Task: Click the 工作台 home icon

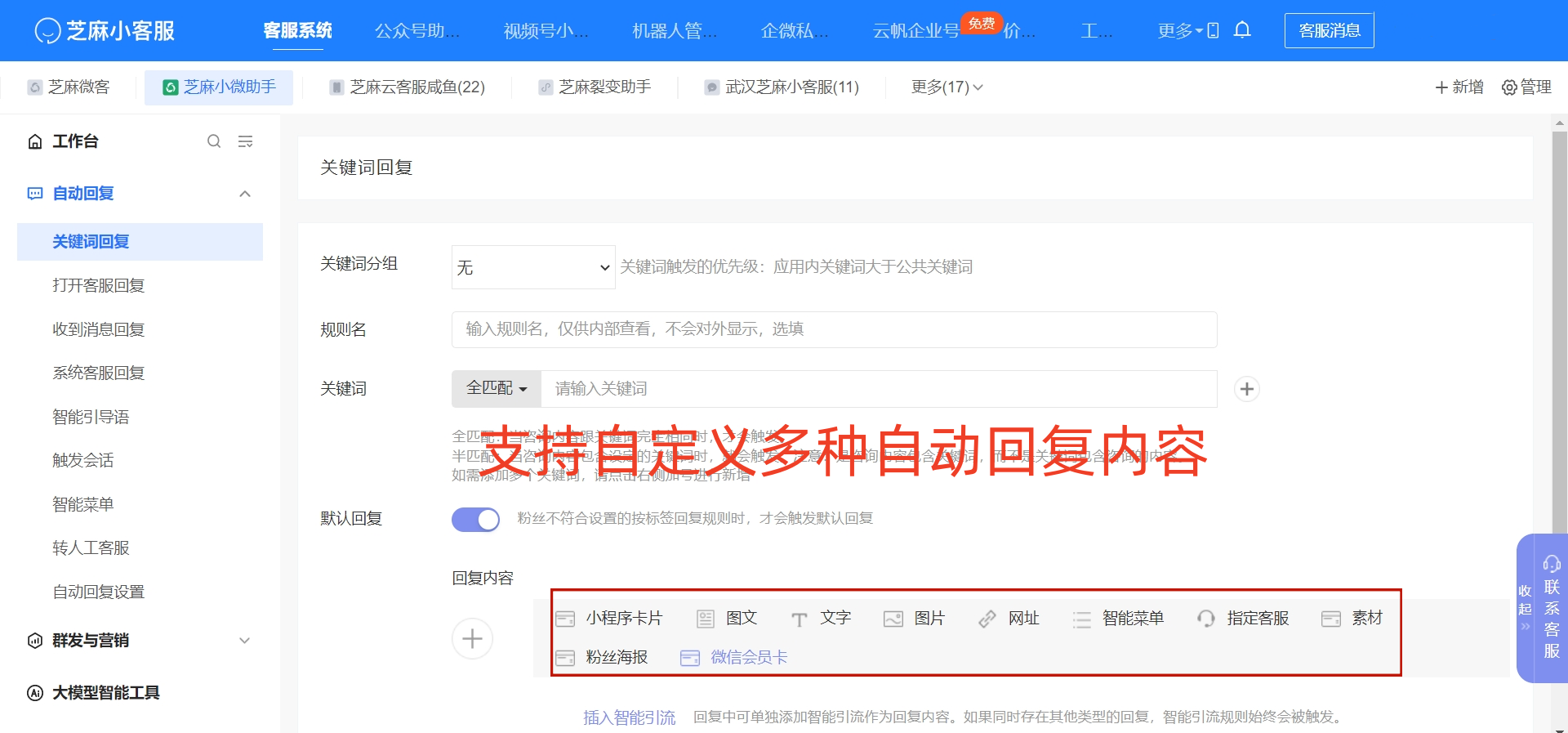Action: [35, 141]
